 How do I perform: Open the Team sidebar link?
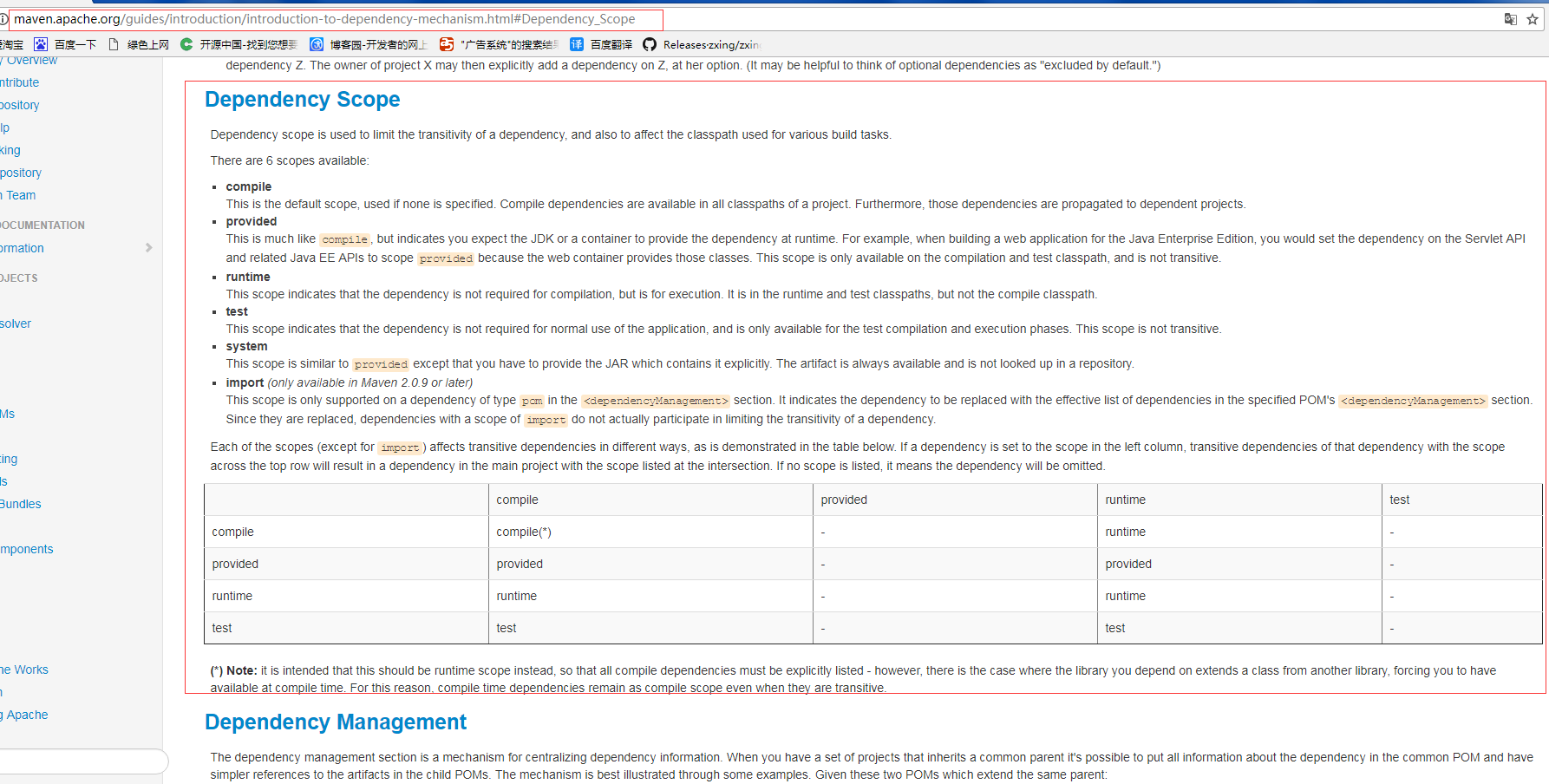pos(18,195)
